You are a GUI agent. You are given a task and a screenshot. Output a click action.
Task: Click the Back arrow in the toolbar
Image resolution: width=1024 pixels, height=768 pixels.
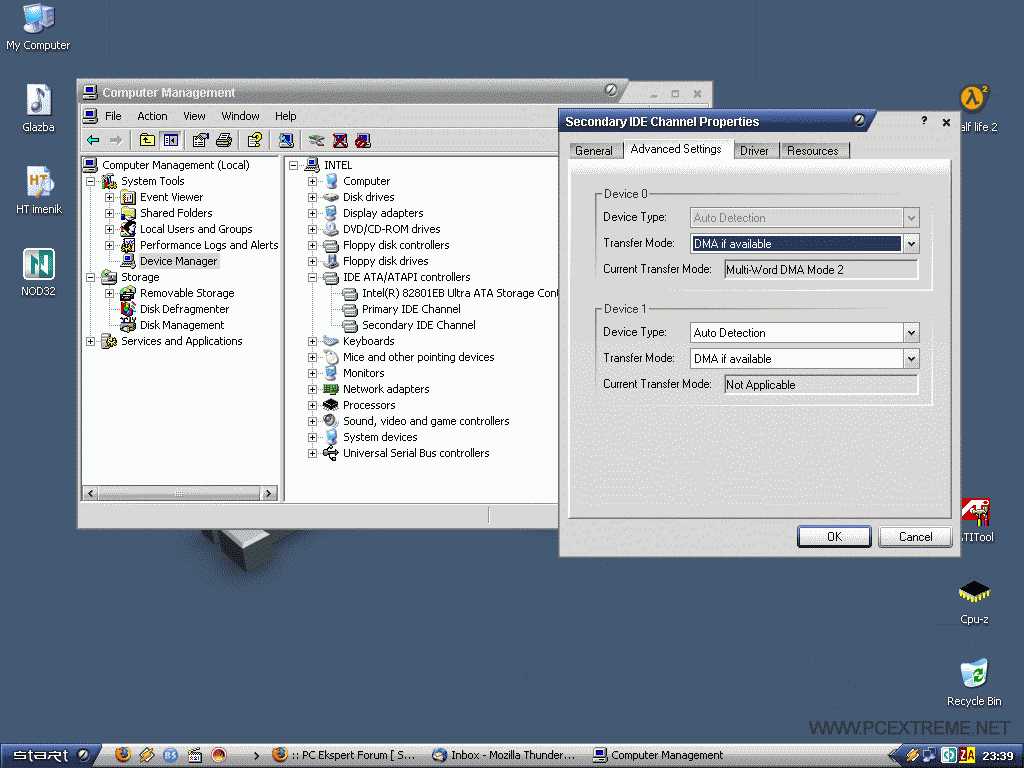click(93, 140)
